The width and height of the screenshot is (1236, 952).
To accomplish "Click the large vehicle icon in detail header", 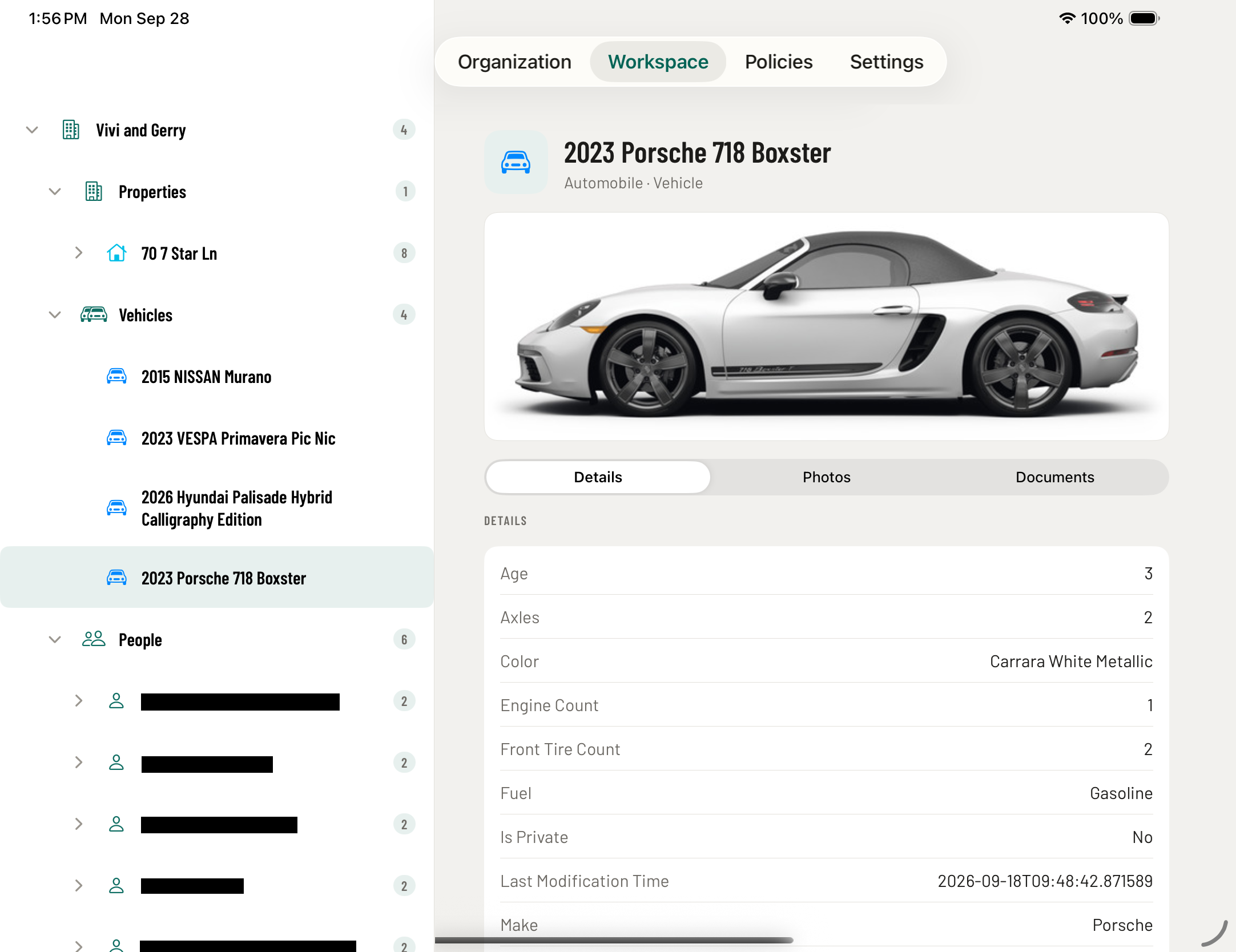I will point(516,163).
